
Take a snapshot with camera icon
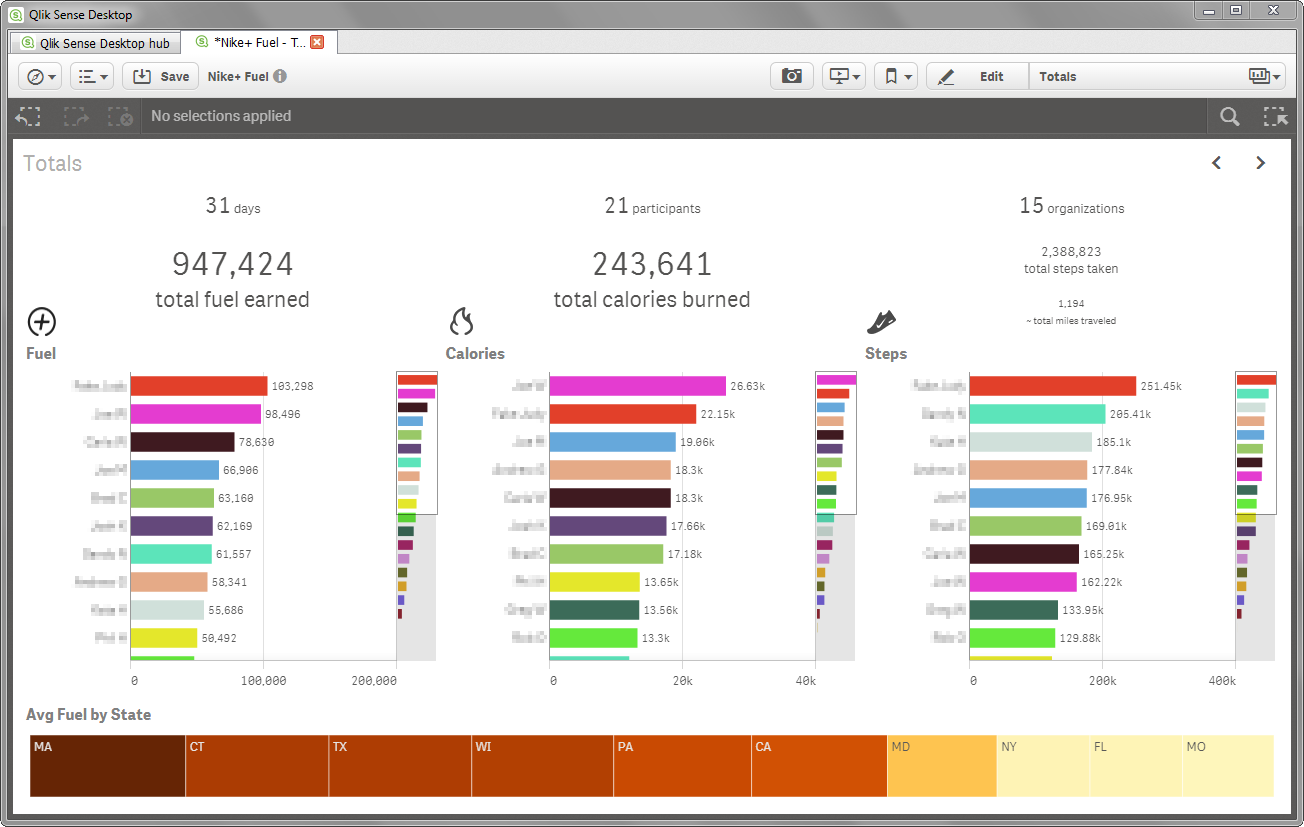coord(791,76)
